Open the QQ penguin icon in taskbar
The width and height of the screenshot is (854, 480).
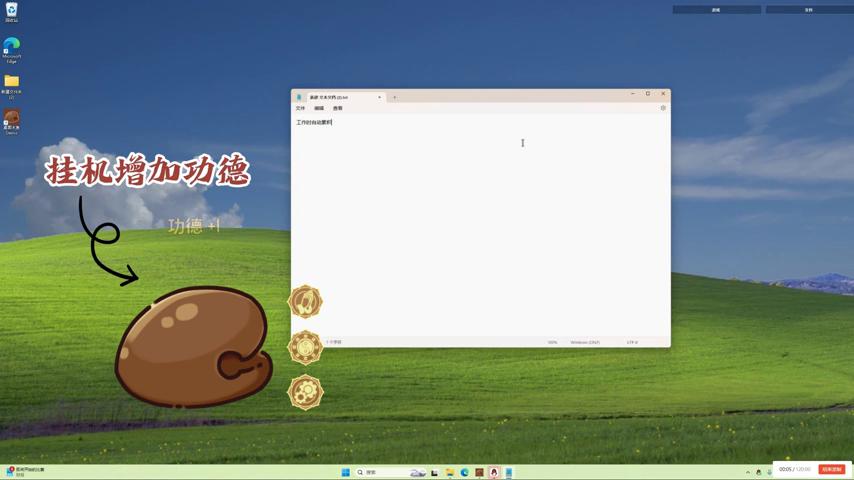coord(494,472)
